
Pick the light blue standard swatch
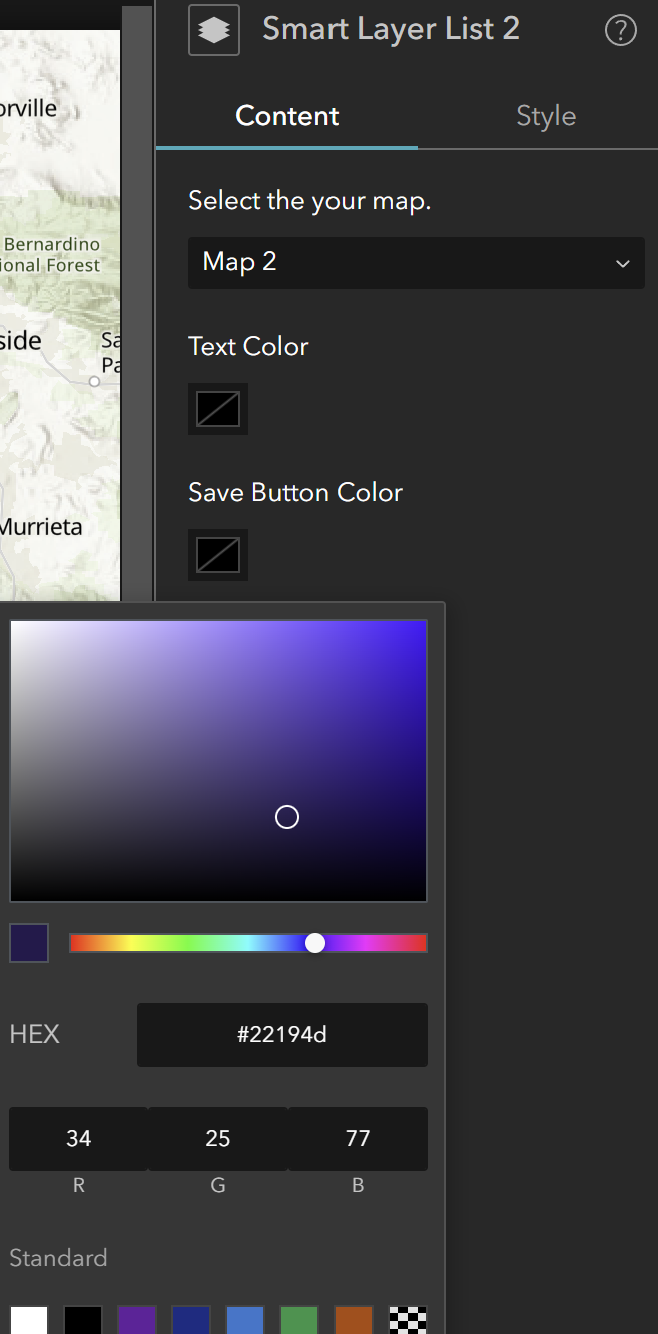coord(245,1320)
